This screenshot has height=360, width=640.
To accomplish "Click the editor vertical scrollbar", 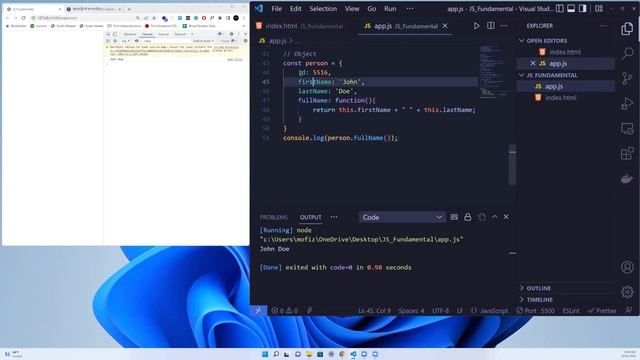I will click(x=512, y=165).
